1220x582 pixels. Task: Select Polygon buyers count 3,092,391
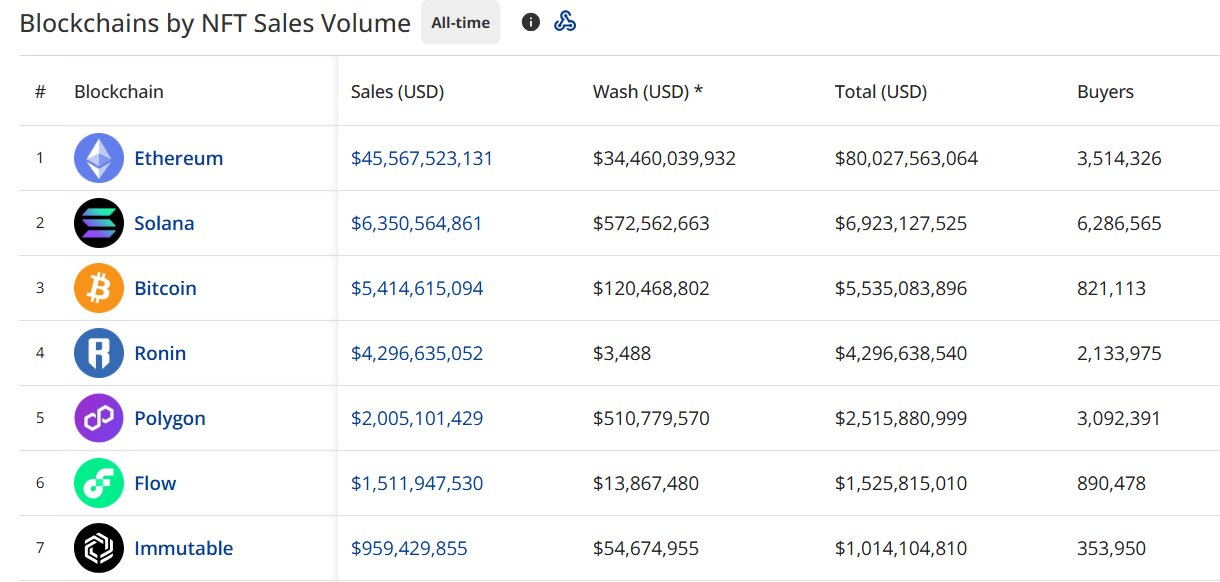pyautogui.click(x=1119, y=418)
